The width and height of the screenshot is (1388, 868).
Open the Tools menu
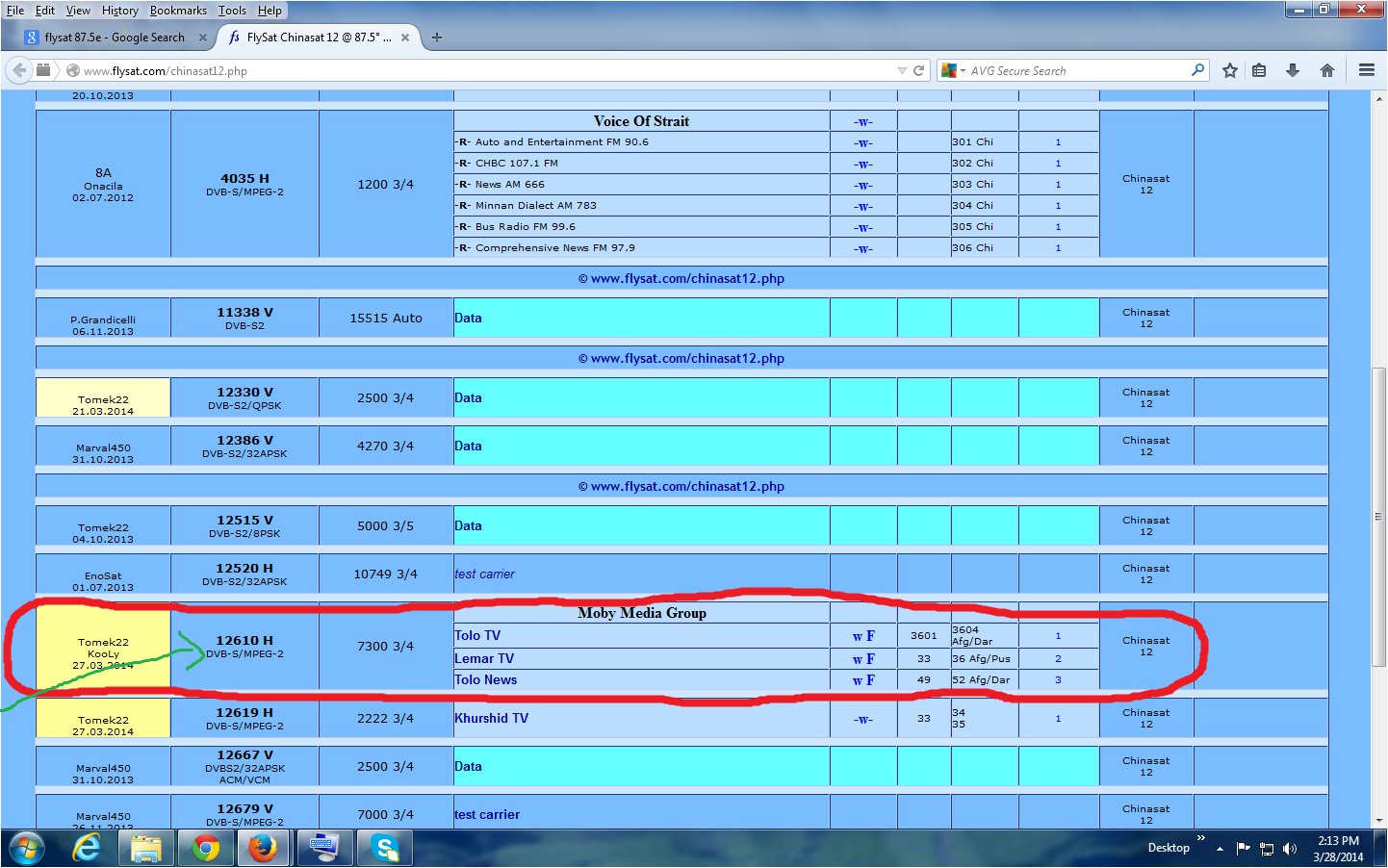(232, 11)
